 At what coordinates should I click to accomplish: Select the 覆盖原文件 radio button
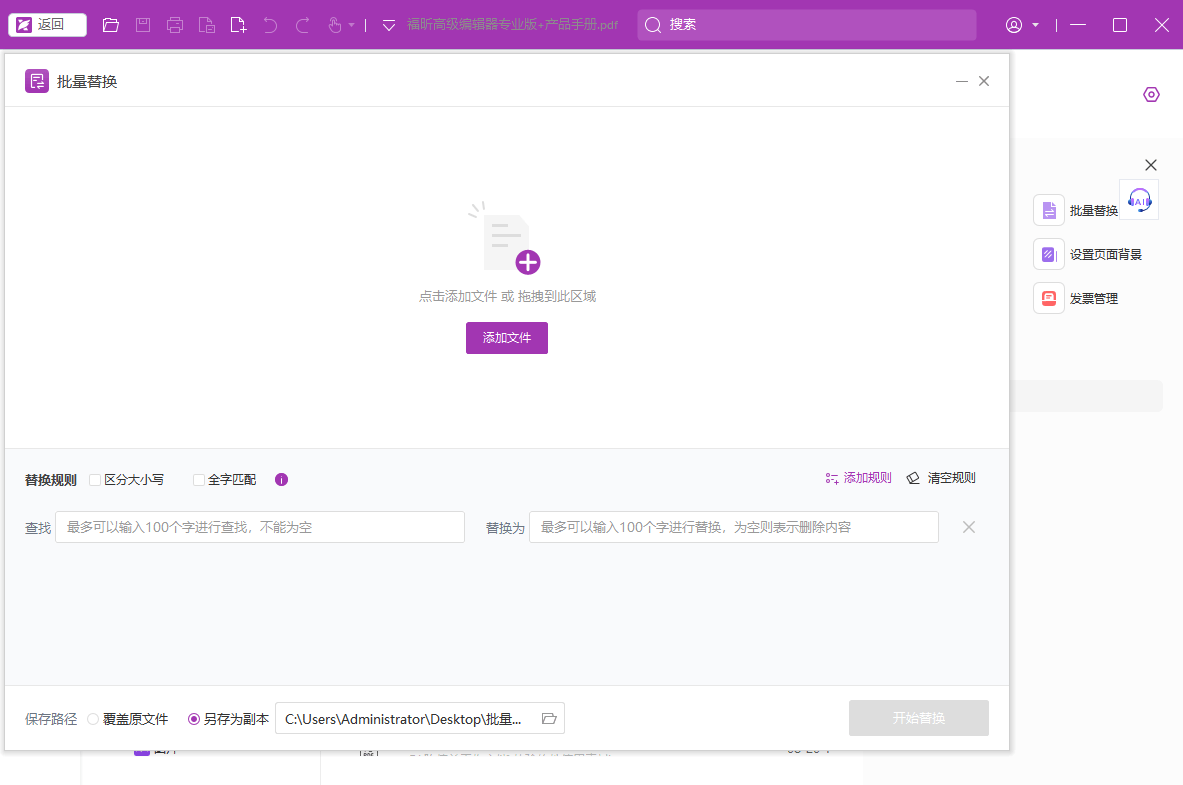click(x=93, y=719)
